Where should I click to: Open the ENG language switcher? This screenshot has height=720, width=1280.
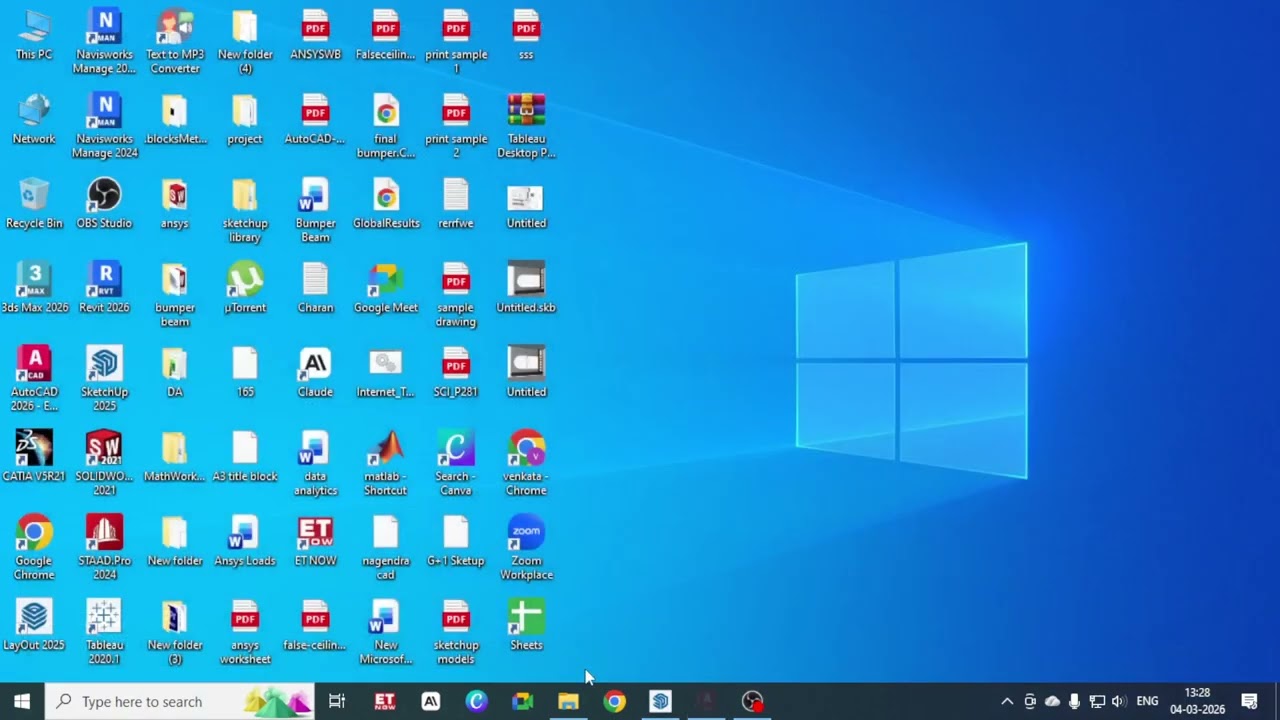pyautogui.click(x=1147, y=701)
